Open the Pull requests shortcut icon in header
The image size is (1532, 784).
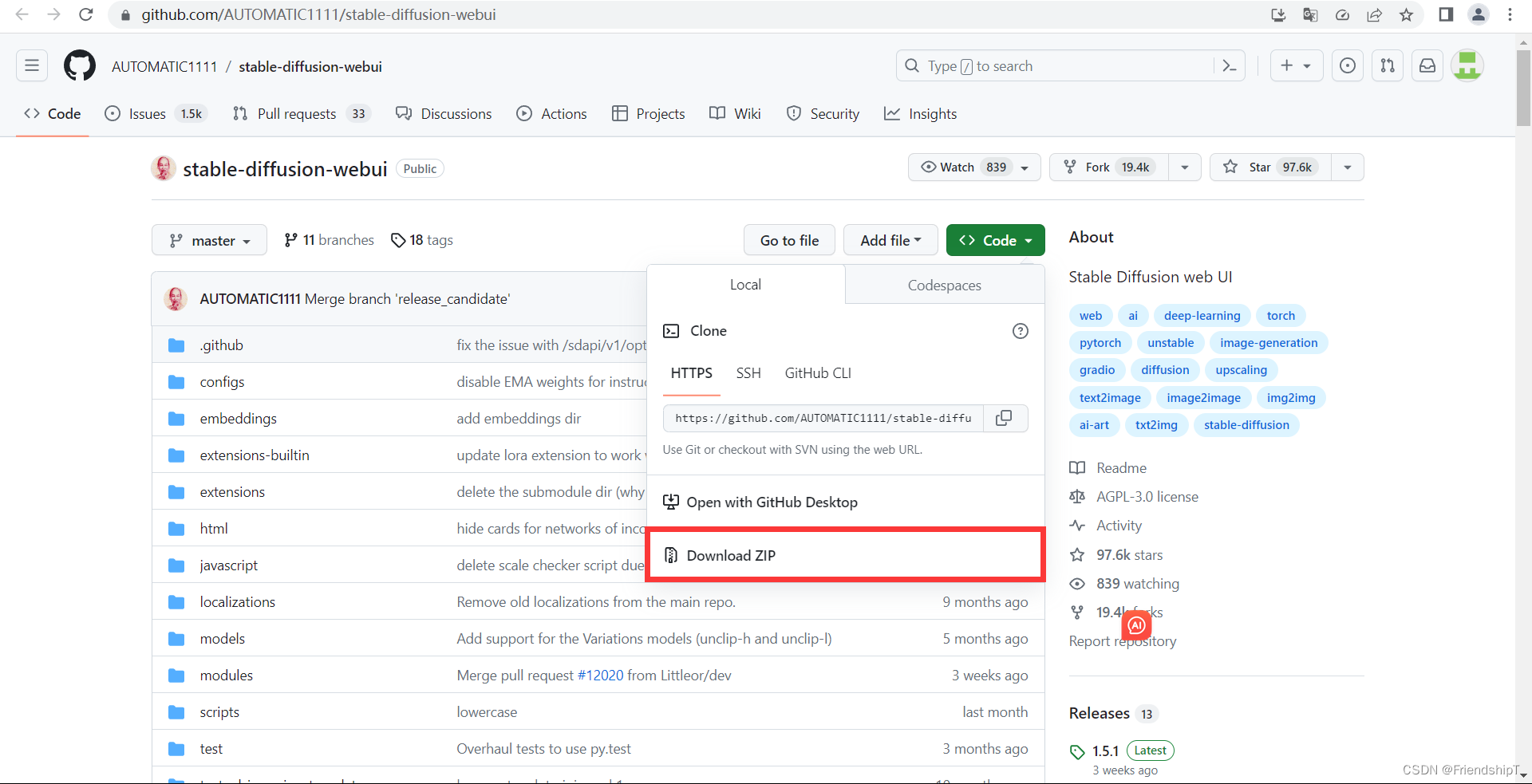pyautogui.click(x=1388, y=65)
